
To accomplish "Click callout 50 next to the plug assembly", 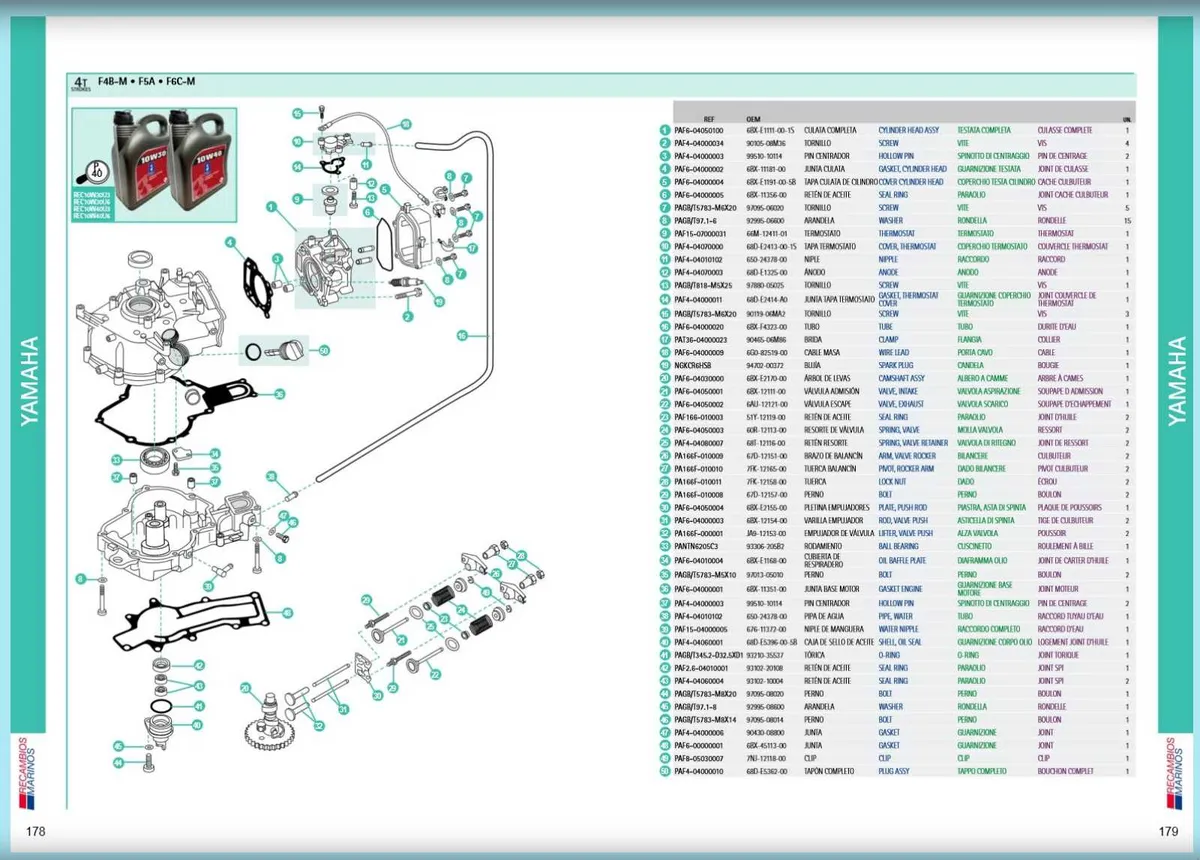I will click(x=324, y=350).
